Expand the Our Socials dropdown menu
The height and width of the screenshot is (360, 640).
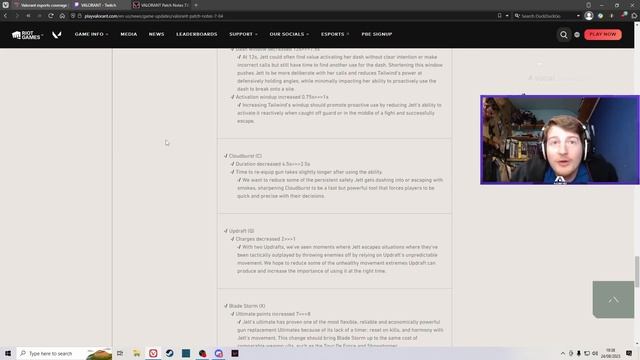289,34
